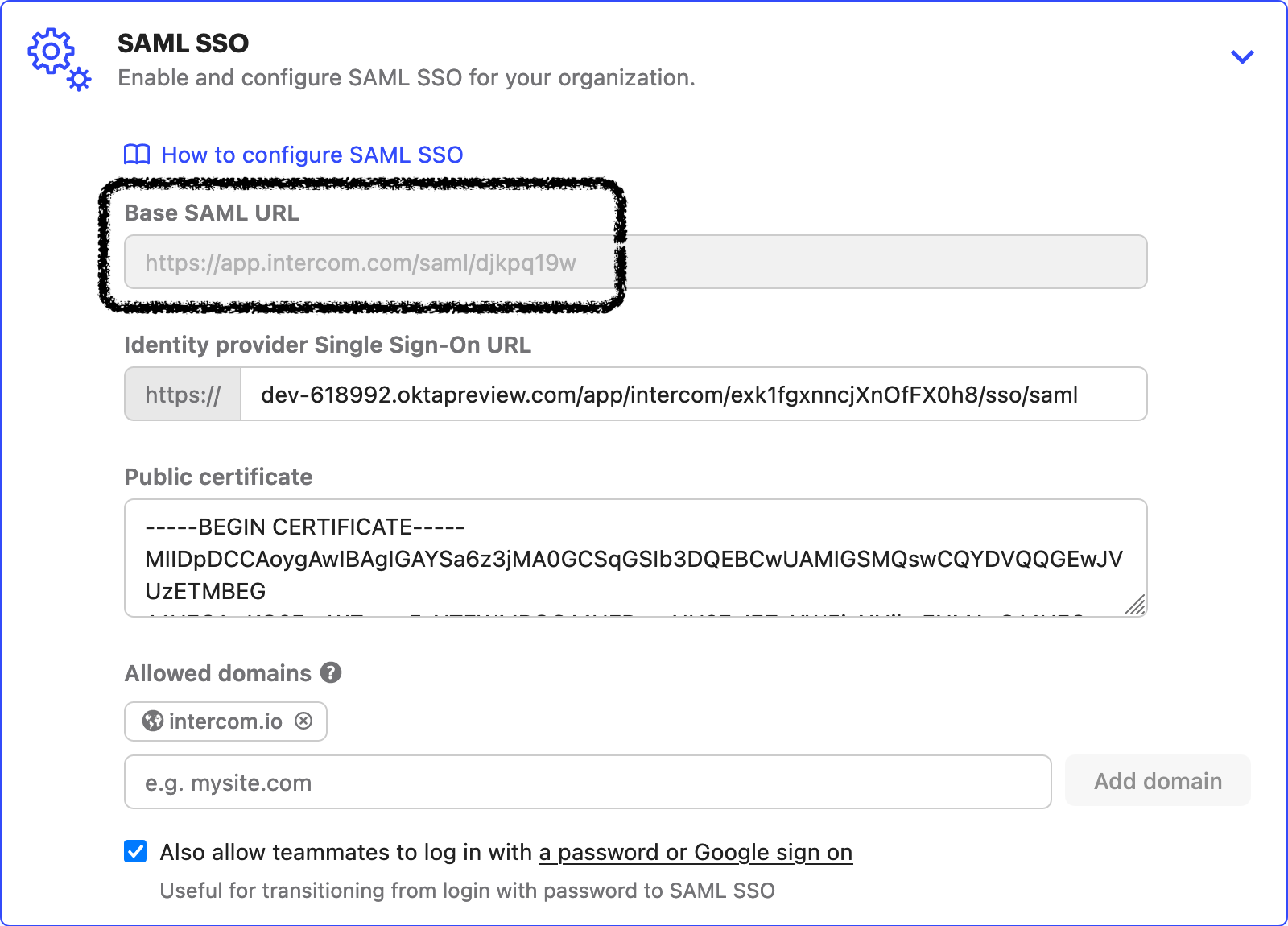Open the password or Google sign on link
The width and height of the screenshot is (1288, 926).
[x=696, y=852]
